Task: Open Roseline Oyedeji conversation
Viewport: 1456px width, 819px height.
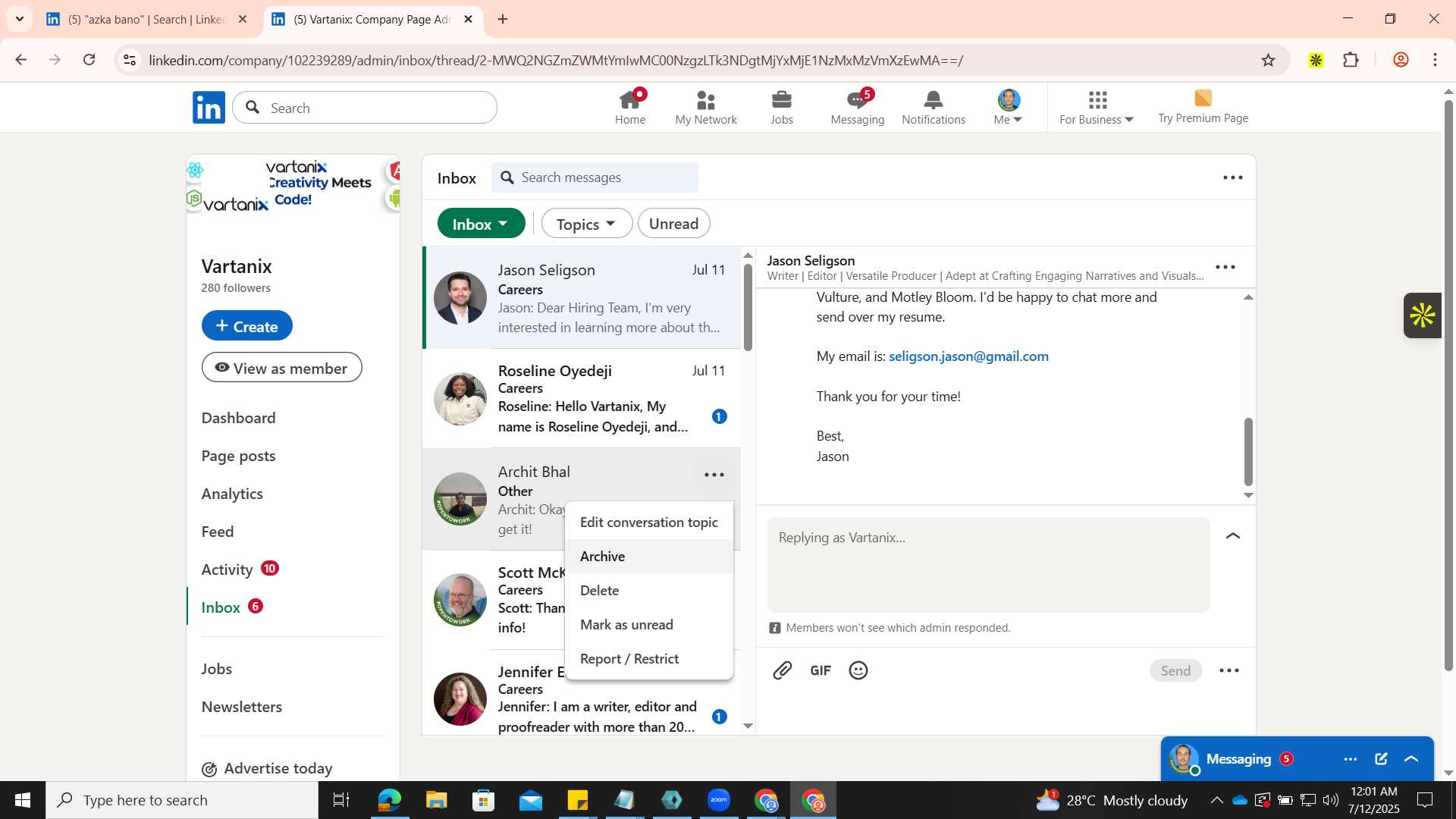Action: [x=582, y=399]
